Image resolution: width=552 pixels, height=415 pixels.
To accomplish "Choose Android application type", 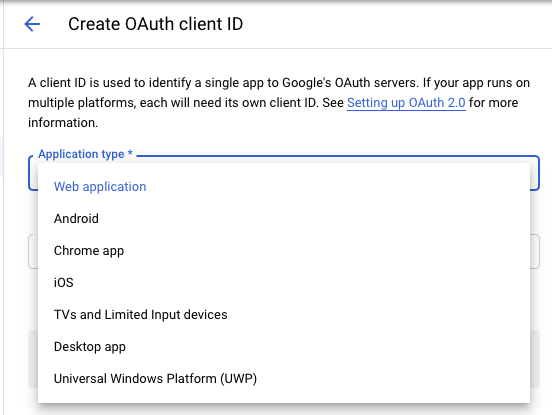I will (x=284, y=219).
